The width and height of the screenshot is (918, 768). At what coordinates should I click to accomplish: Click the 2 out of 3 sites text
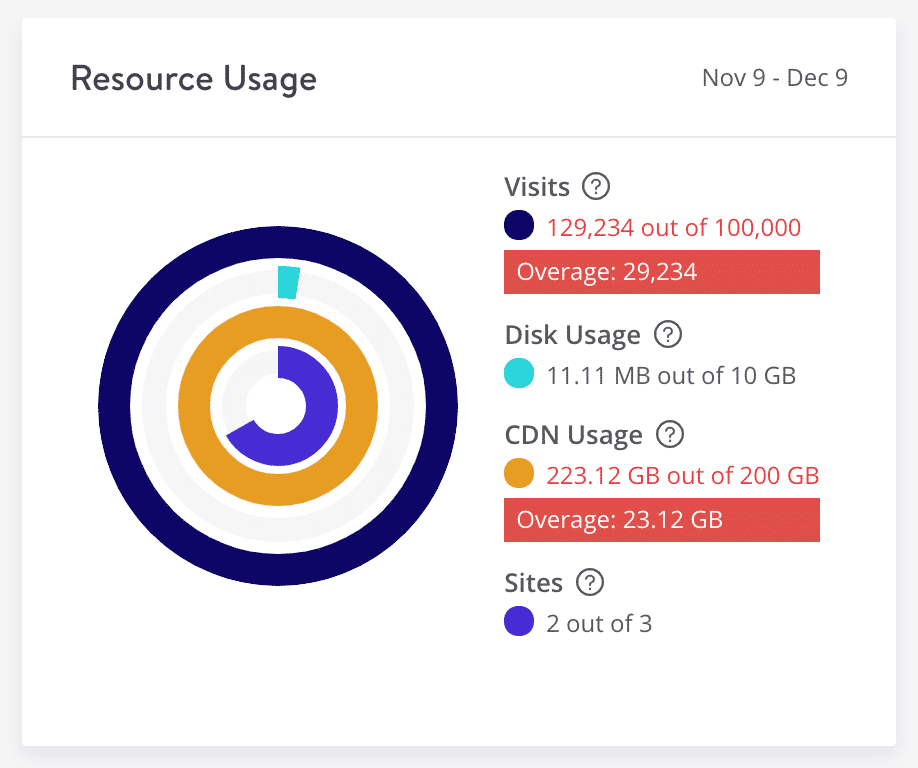(600, 622)
